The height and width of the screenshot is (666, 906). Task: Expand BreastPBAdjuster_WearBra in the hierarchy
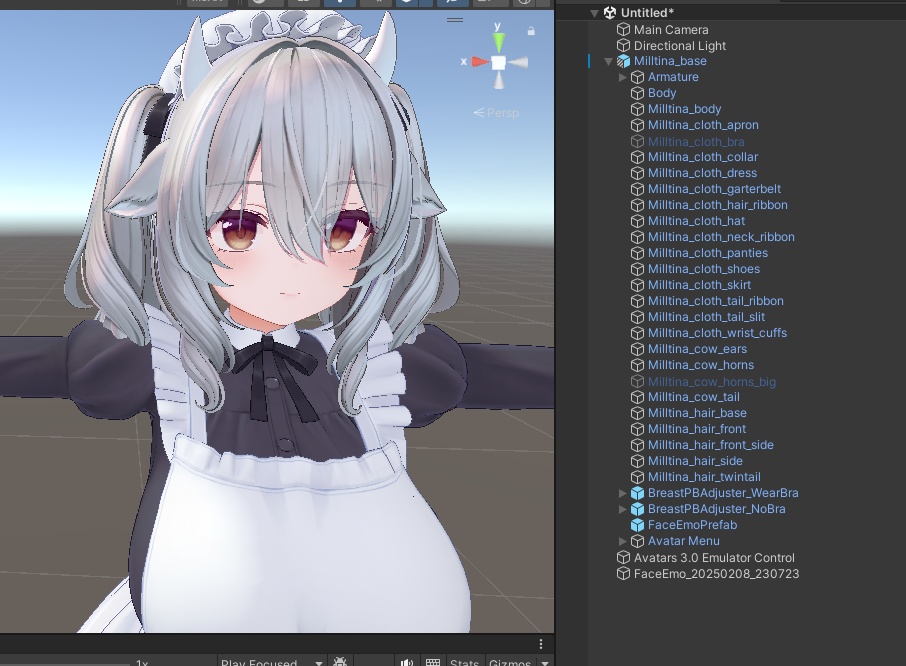(623, 492)
